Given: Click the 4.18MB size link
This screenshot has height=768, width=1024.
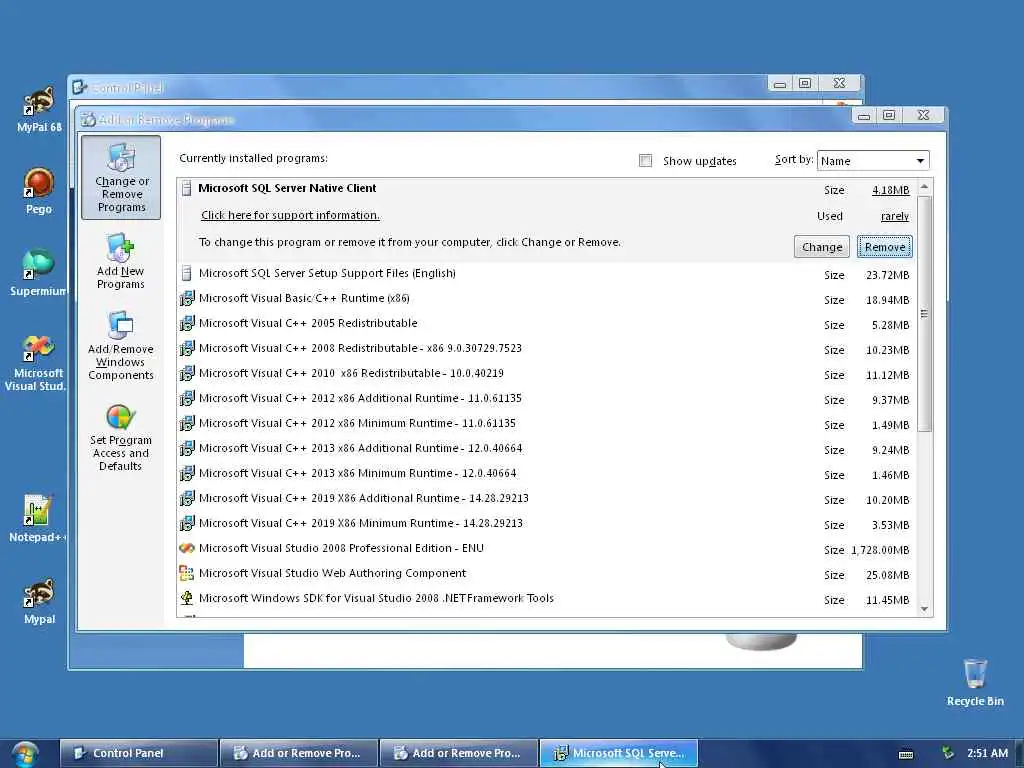Looking at the screenshot, I should 890,190.
